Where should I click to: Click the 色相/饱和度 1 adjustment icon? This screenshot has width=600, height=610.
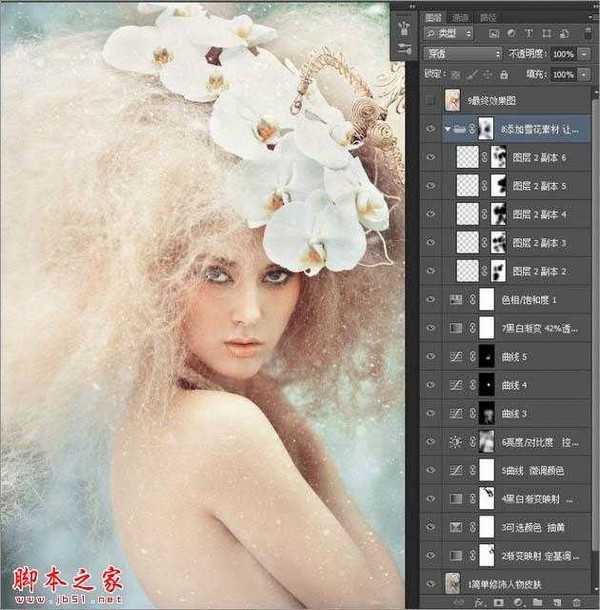pos(458,299)
